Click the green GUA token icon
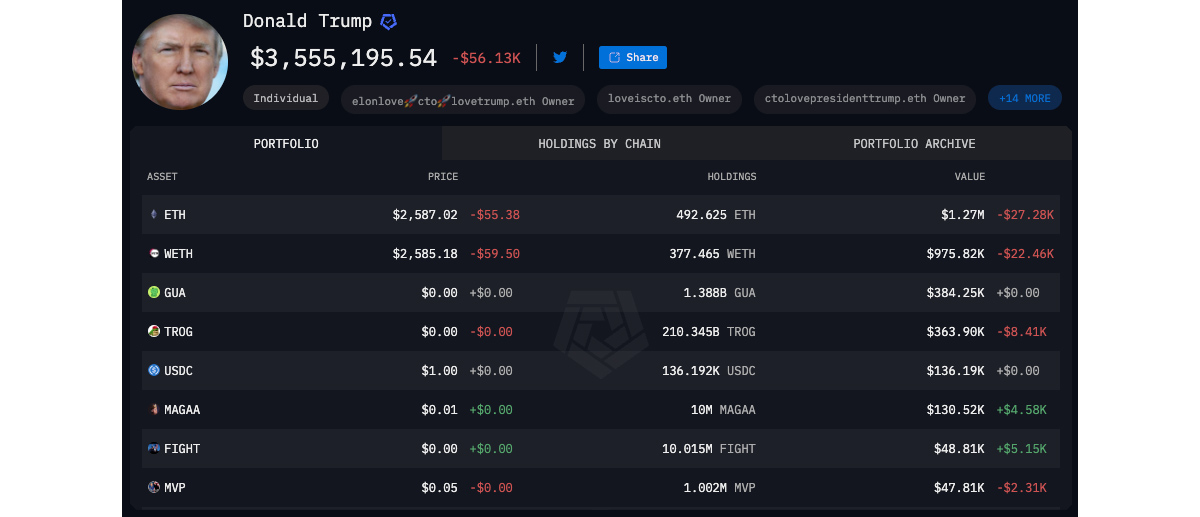Image resolution: width=1200 pixels, height=517 pixels. (x=153, y=293)
